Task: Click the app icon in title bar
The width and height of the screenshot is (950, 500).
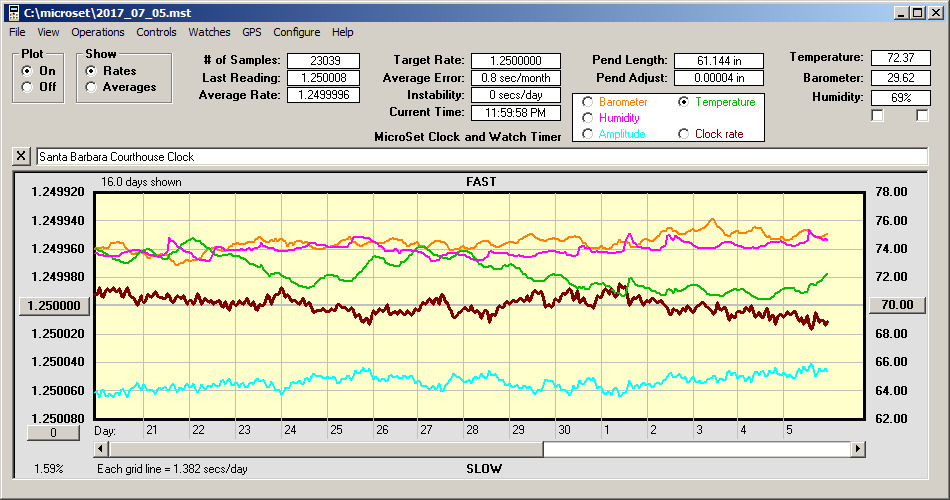Action: pos(12,12)
